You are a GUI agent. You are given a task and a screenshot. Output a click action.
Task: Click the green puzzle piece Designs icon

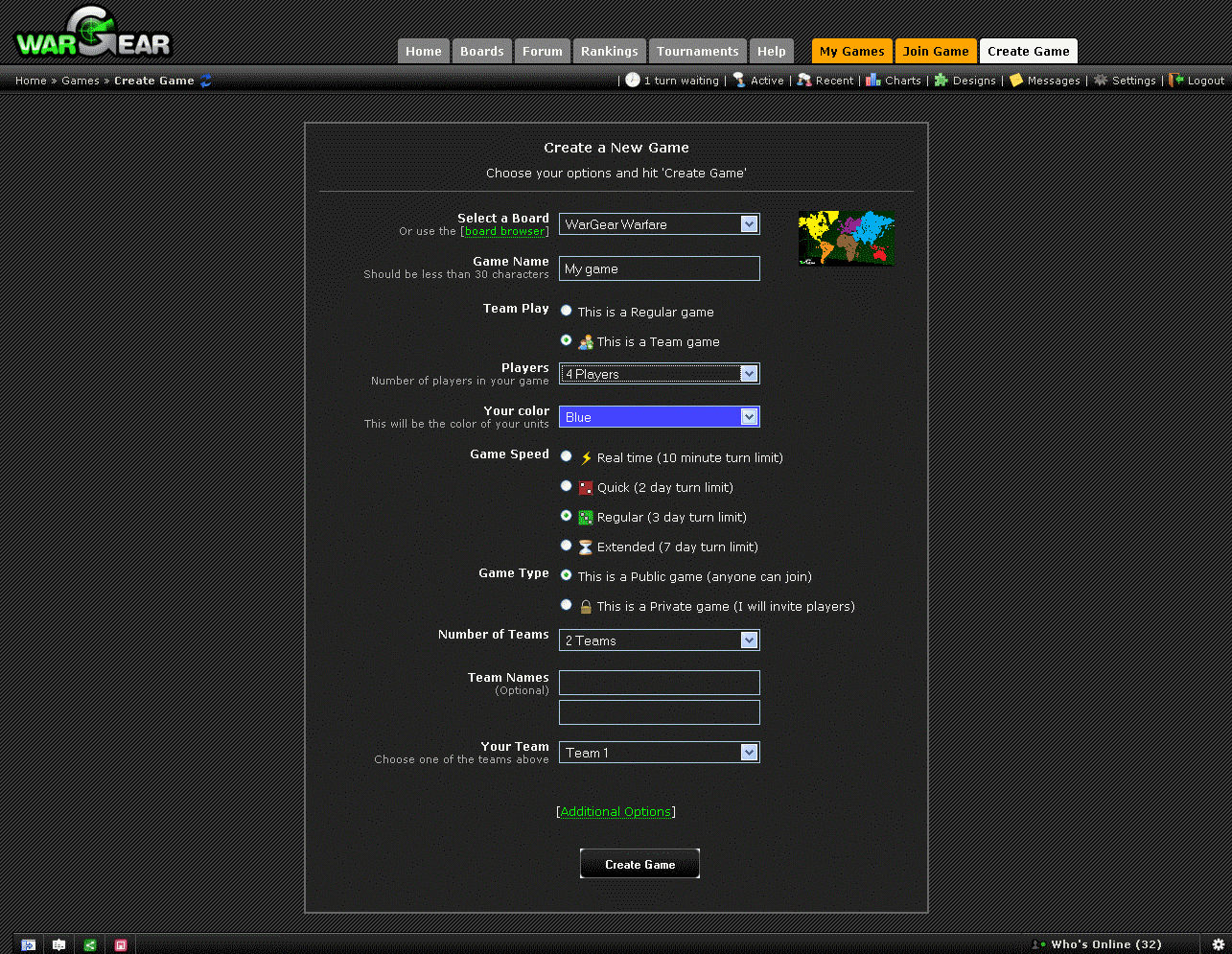coord(941,81)
